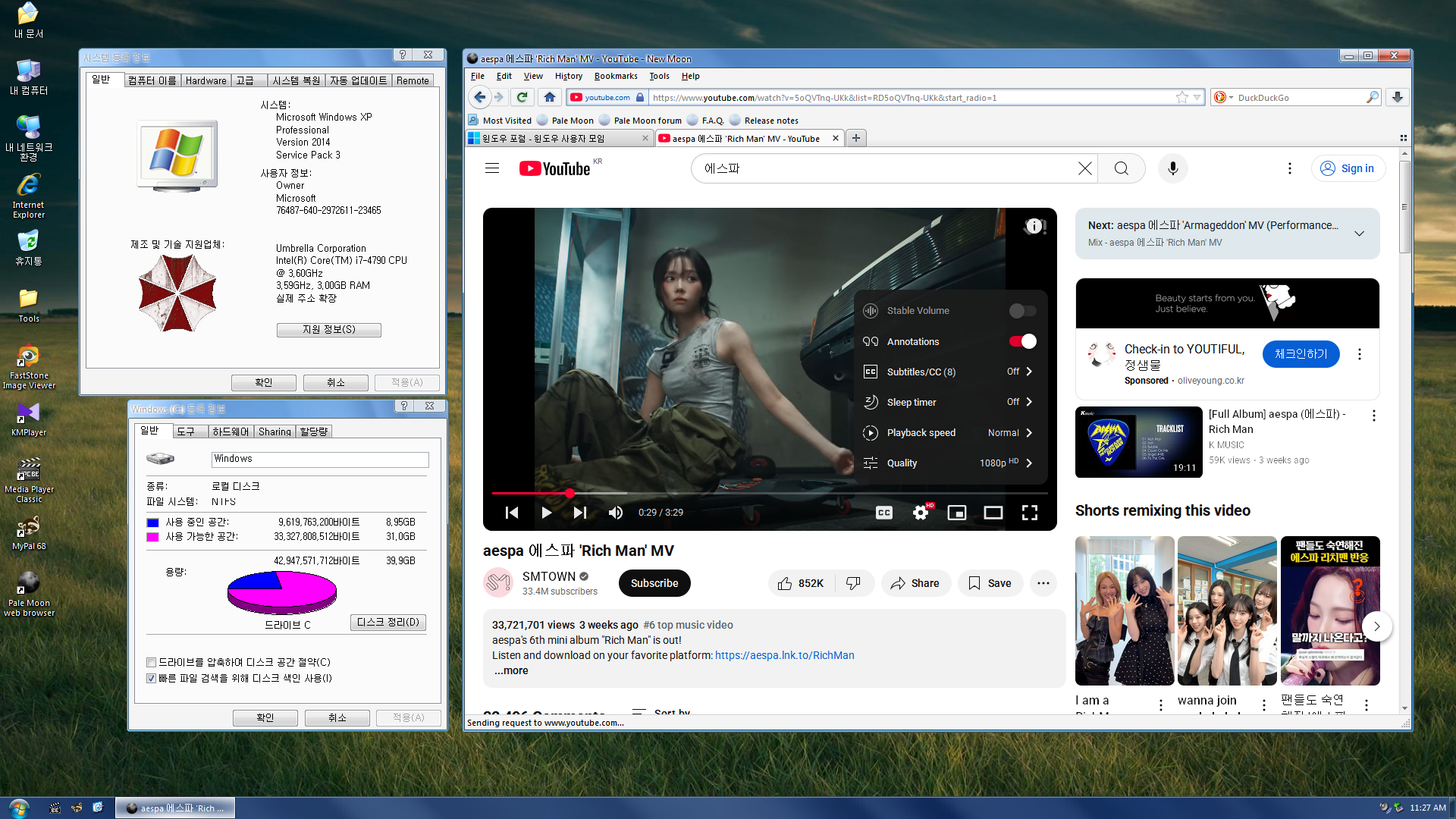Check the drive compression checkbox

pyautogui.click(x=152, y=662)
